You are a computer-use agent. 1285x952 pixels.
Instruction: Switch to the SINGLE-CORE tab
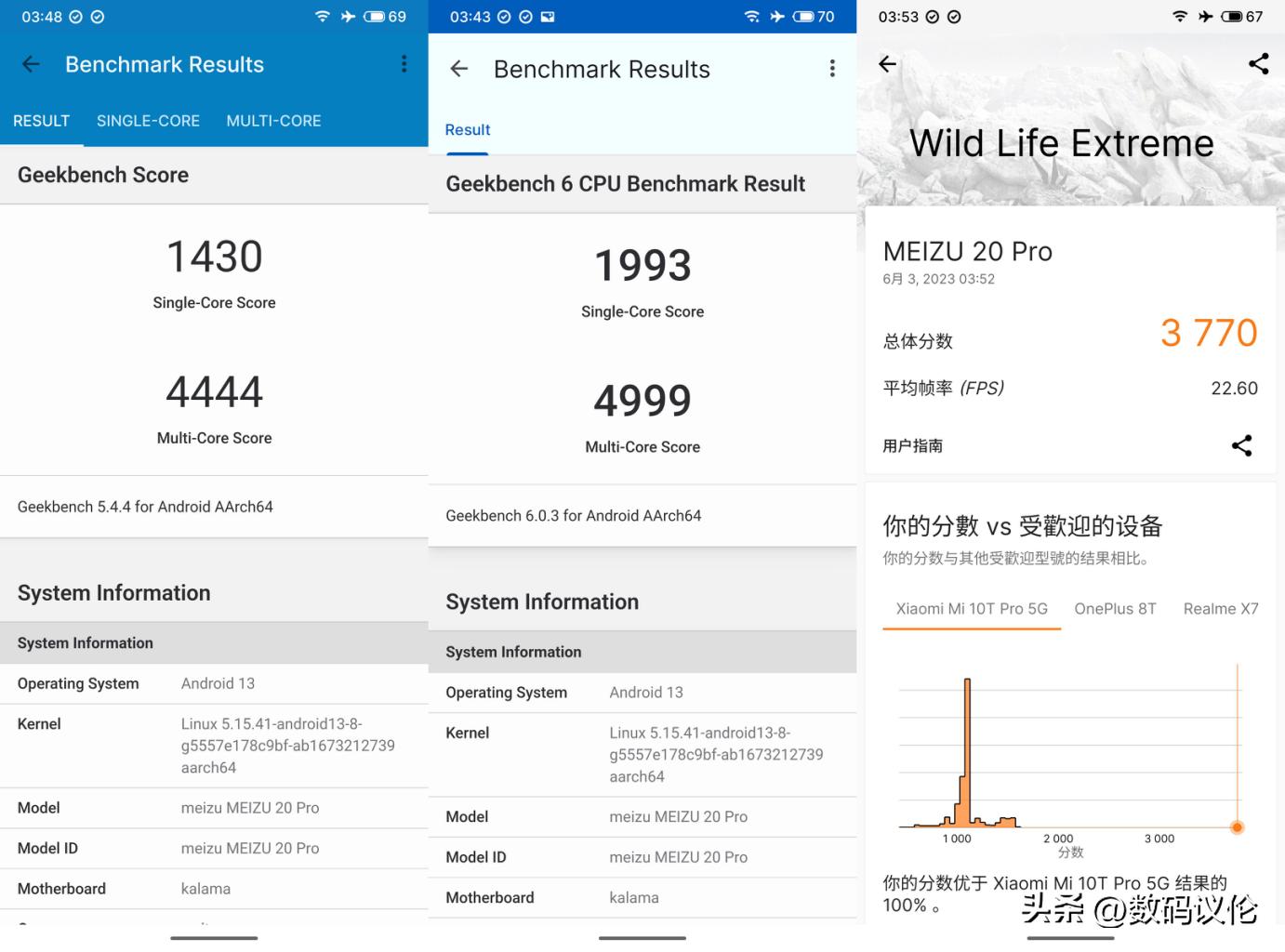click(148, 121)
